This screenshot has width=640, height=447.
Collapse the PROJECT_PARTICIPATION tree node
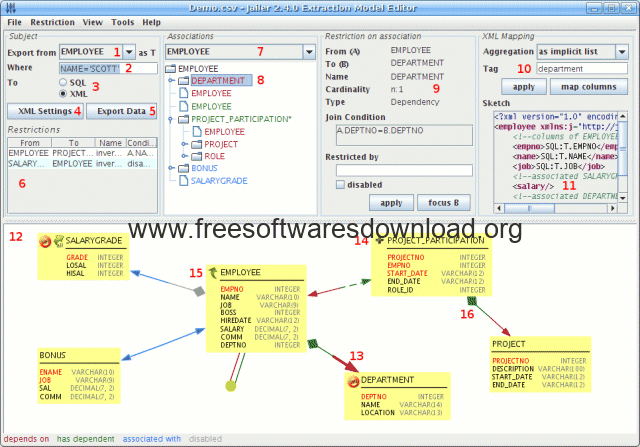click(x=171, y=119)
